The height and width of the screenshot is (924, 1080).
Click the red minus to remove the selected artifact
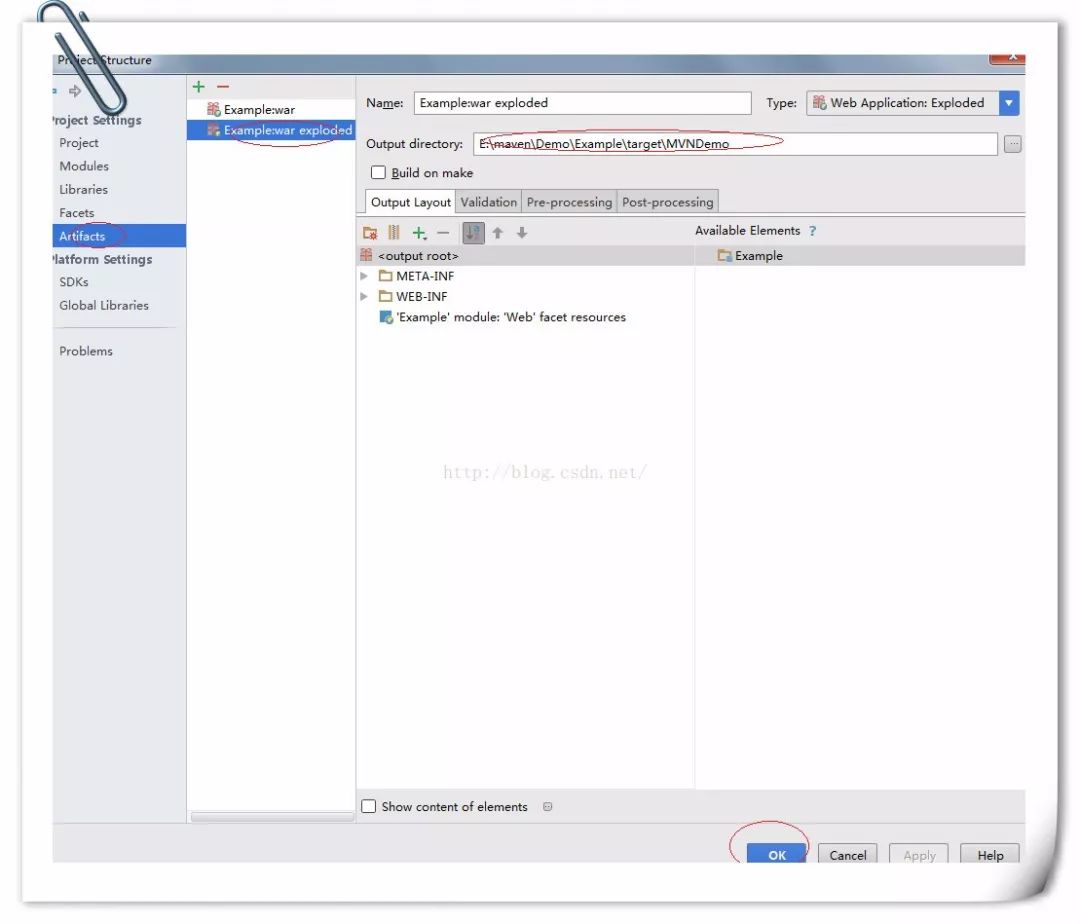[223, 87]
